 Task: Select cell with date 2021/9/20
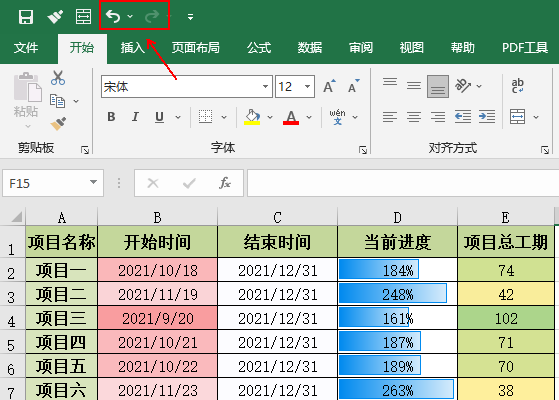tap(158, 318)
